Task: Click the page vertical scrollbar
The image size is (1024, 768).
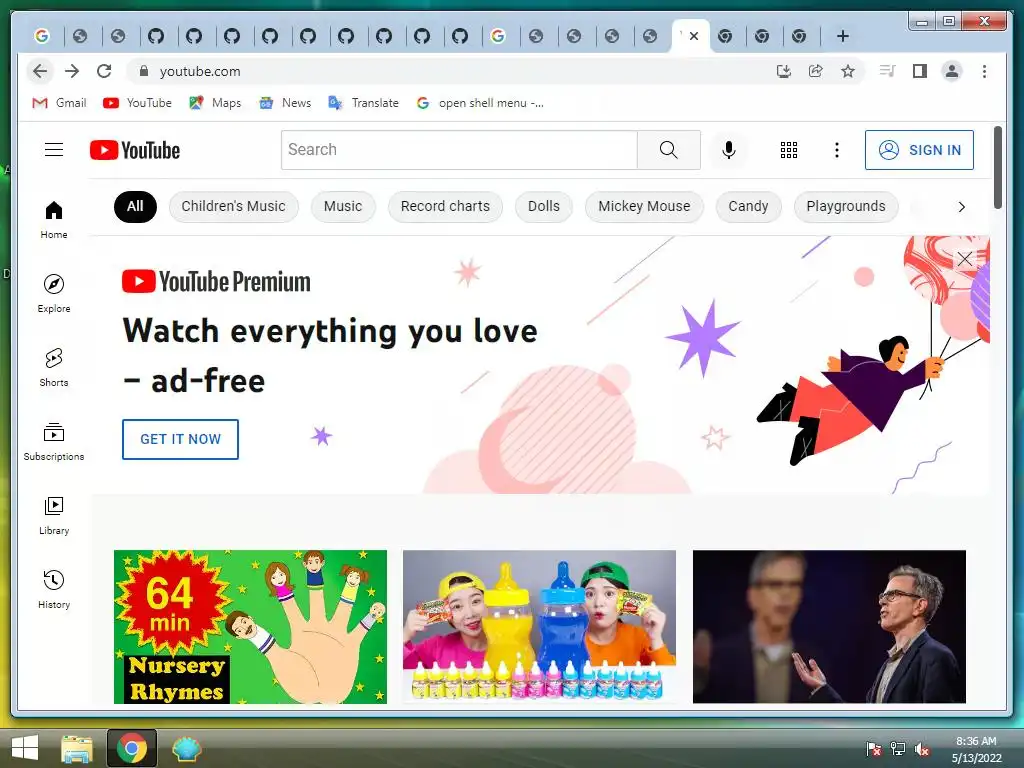Action: tap(998, 168)
